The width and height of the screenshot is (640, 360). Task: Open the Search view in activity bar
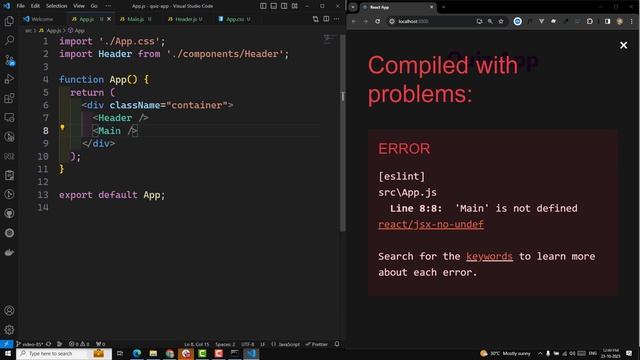pos(9,40)
